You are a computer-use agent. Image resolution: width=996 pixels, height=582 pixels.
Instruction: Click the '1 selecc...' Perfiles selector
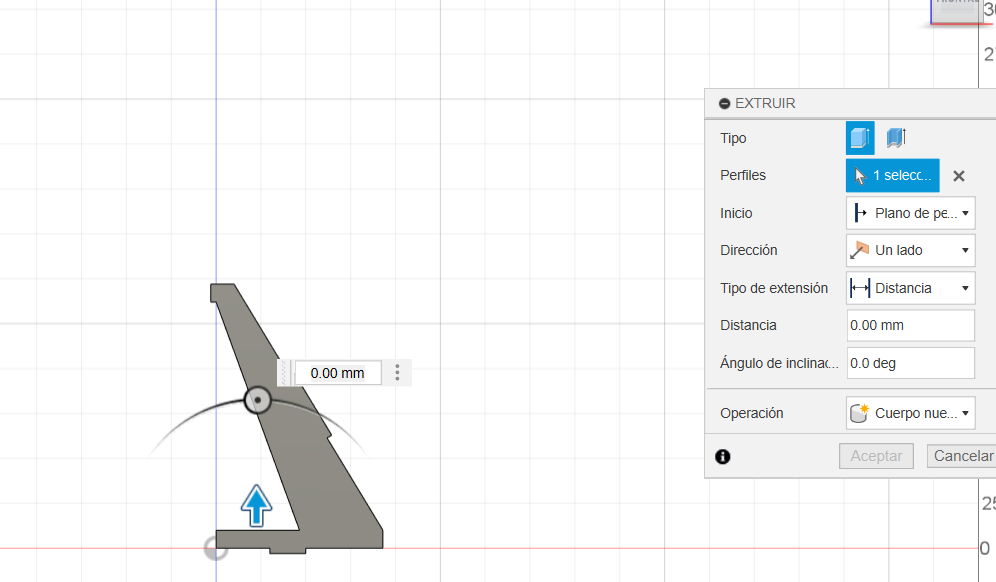click(x=892, y=175)
